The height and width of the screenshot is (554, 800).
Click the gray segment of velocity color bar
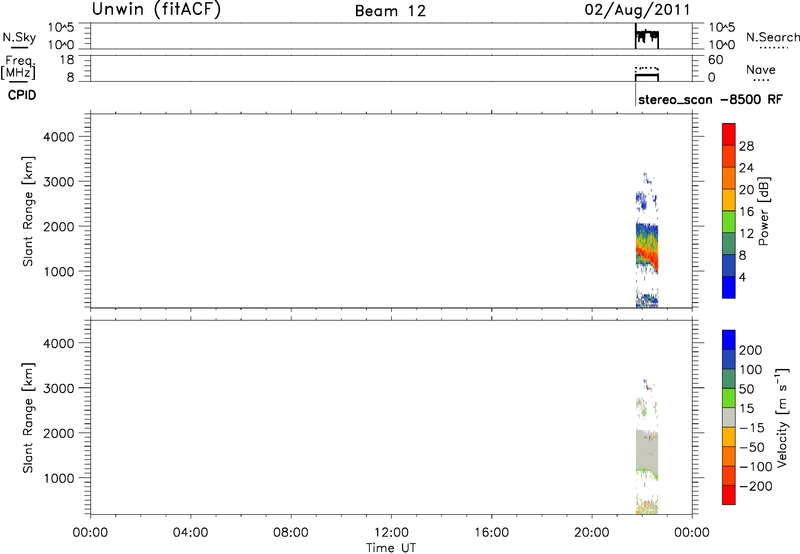[729, 417]
